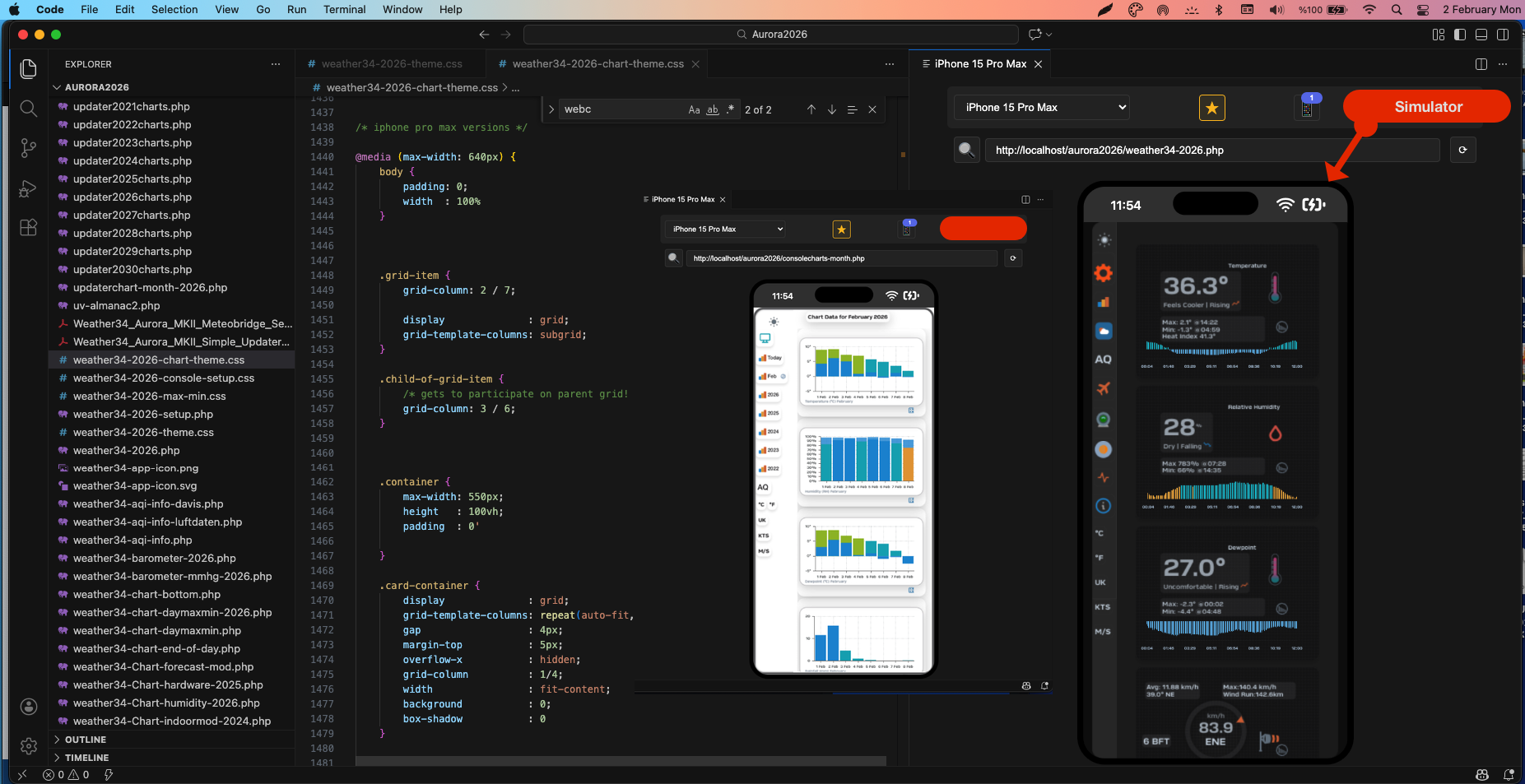Jump to next find match arrow
This screenshot has width=1525, height=784.
pyautogui.click(x=832, y=109)
